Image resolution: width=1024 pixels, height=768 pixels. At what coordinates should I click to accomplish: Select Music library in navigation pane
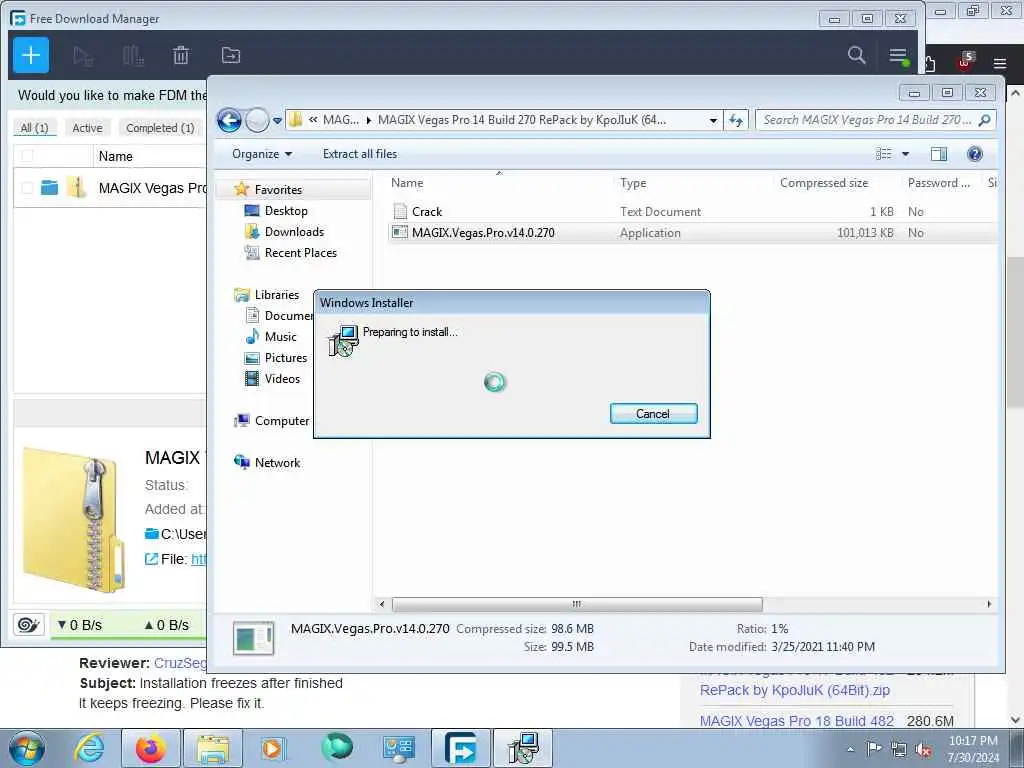tap(280, 336)
